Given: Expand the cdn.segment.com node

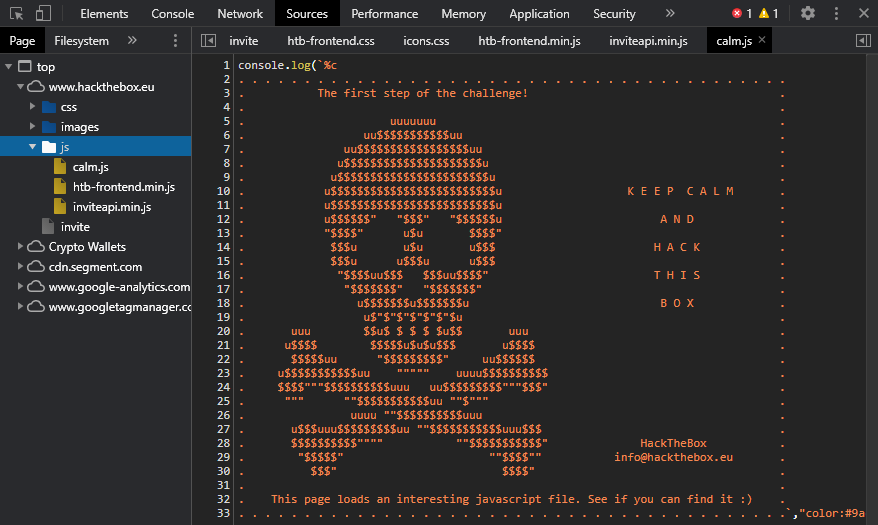Looking at the screenshot, I should [20, 266].
